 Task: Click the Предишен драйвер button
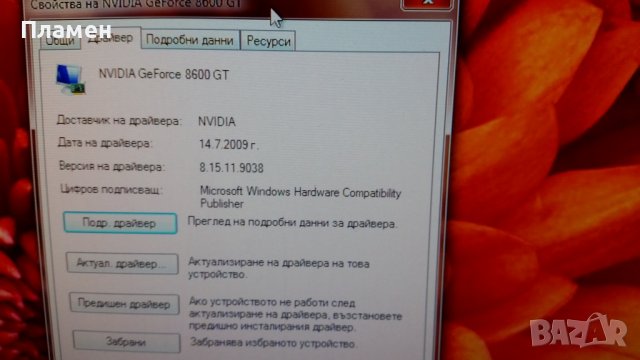[x=124, y=304]
